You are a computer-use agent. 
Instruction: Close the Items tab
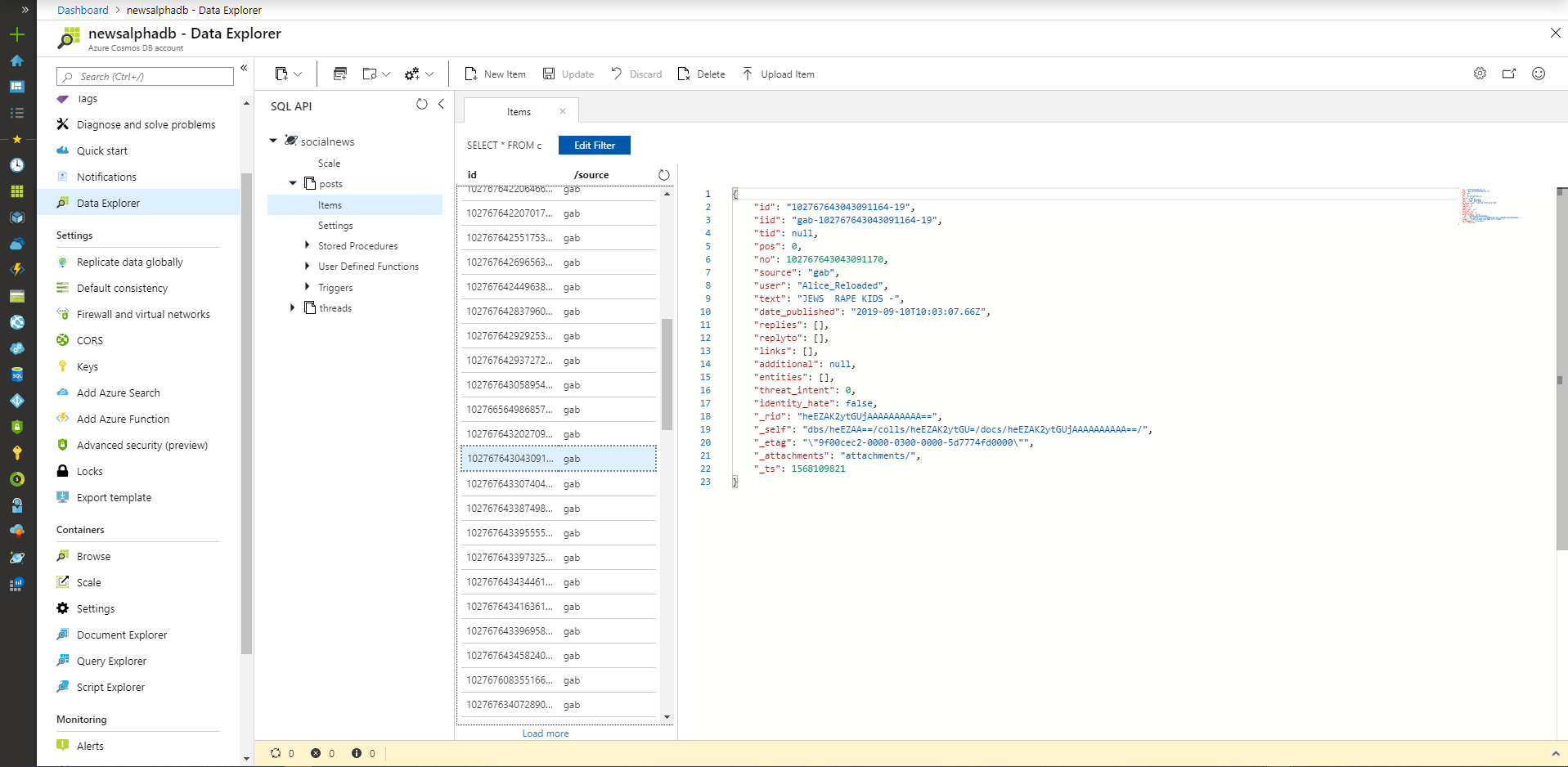coord(563,111)
